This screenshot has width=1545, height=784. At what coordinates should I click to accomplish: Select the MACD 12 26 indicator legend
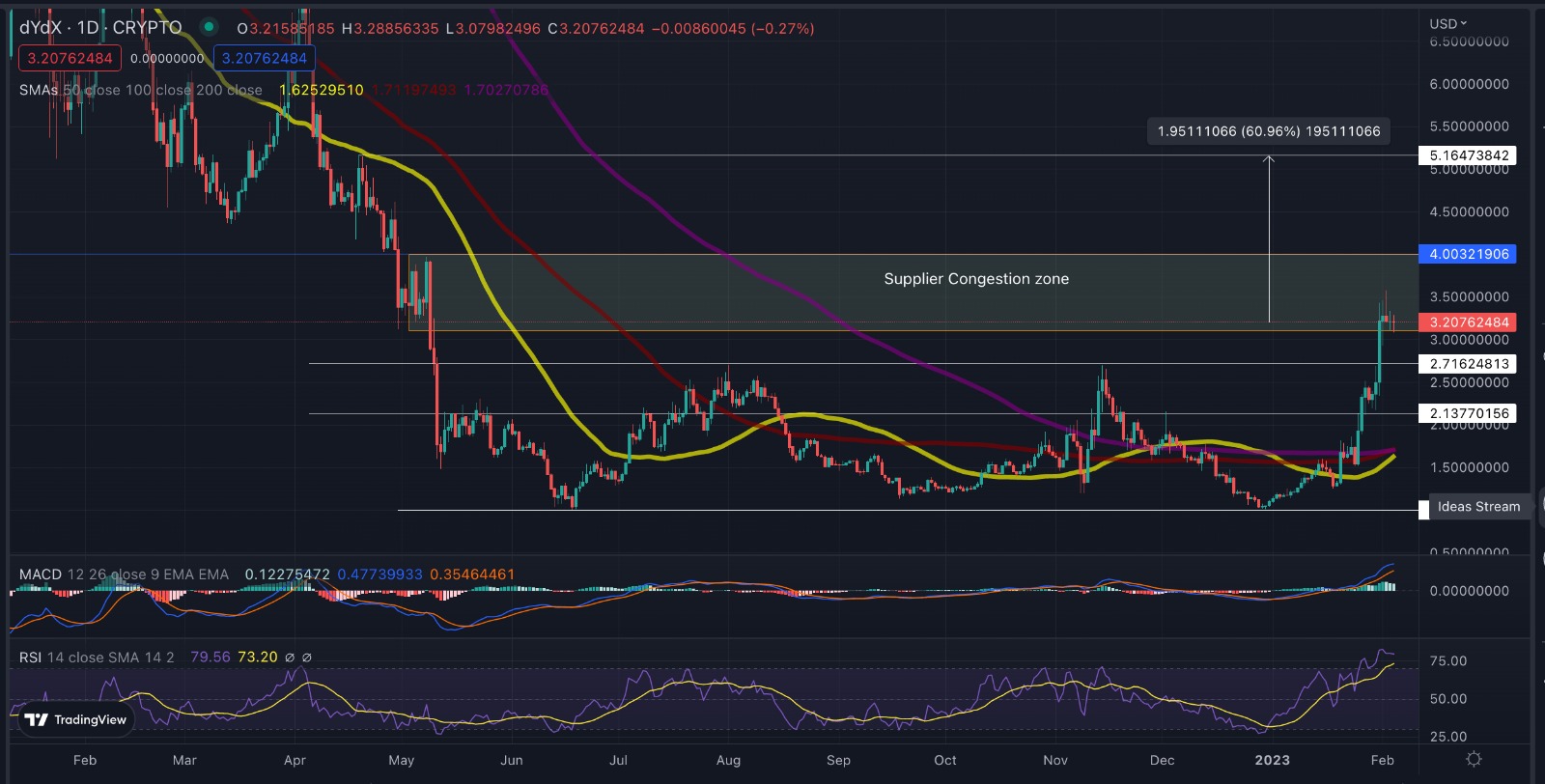[124, 574]
